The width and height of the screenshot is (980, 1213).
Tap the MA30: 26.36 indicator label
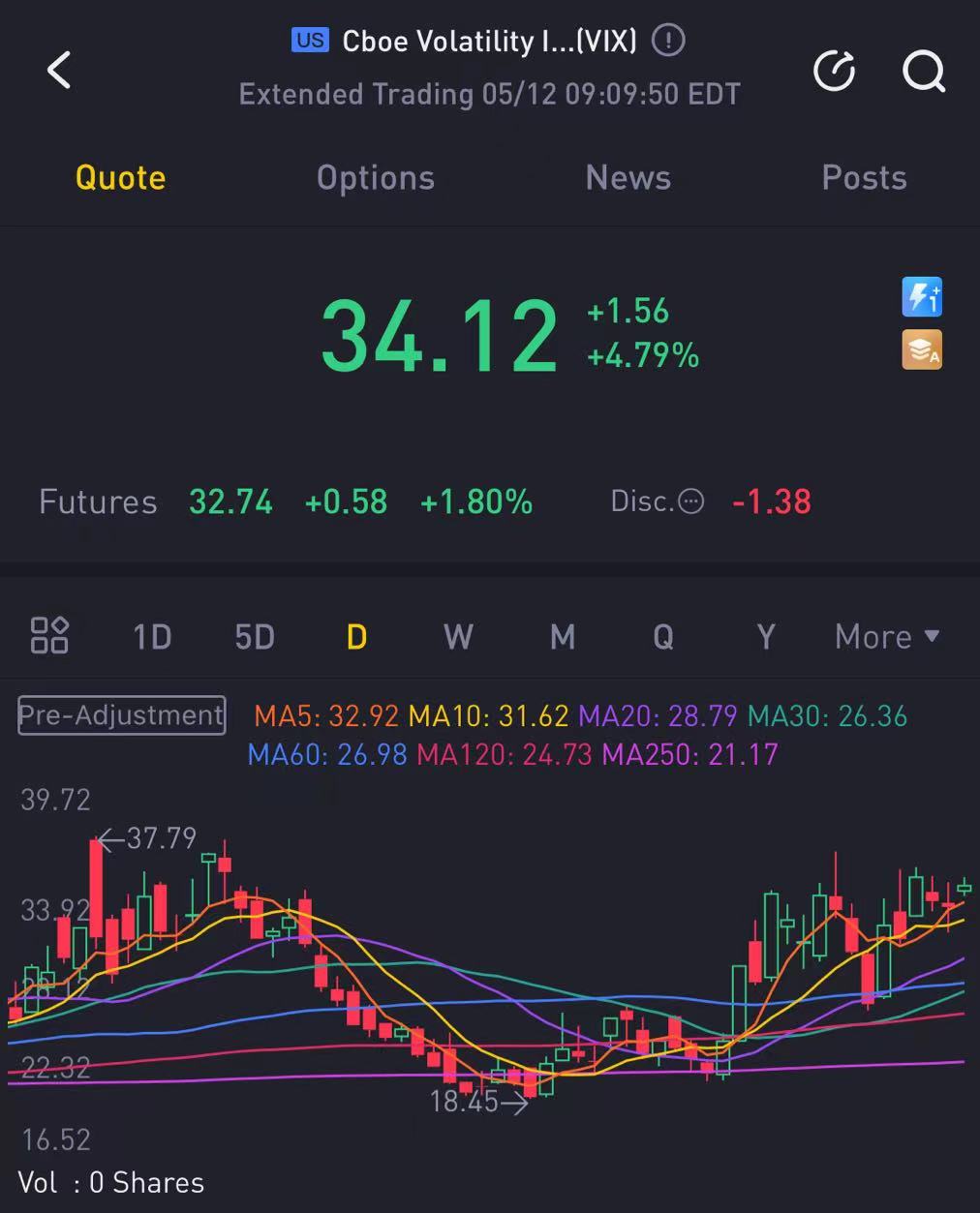(828, 716)
